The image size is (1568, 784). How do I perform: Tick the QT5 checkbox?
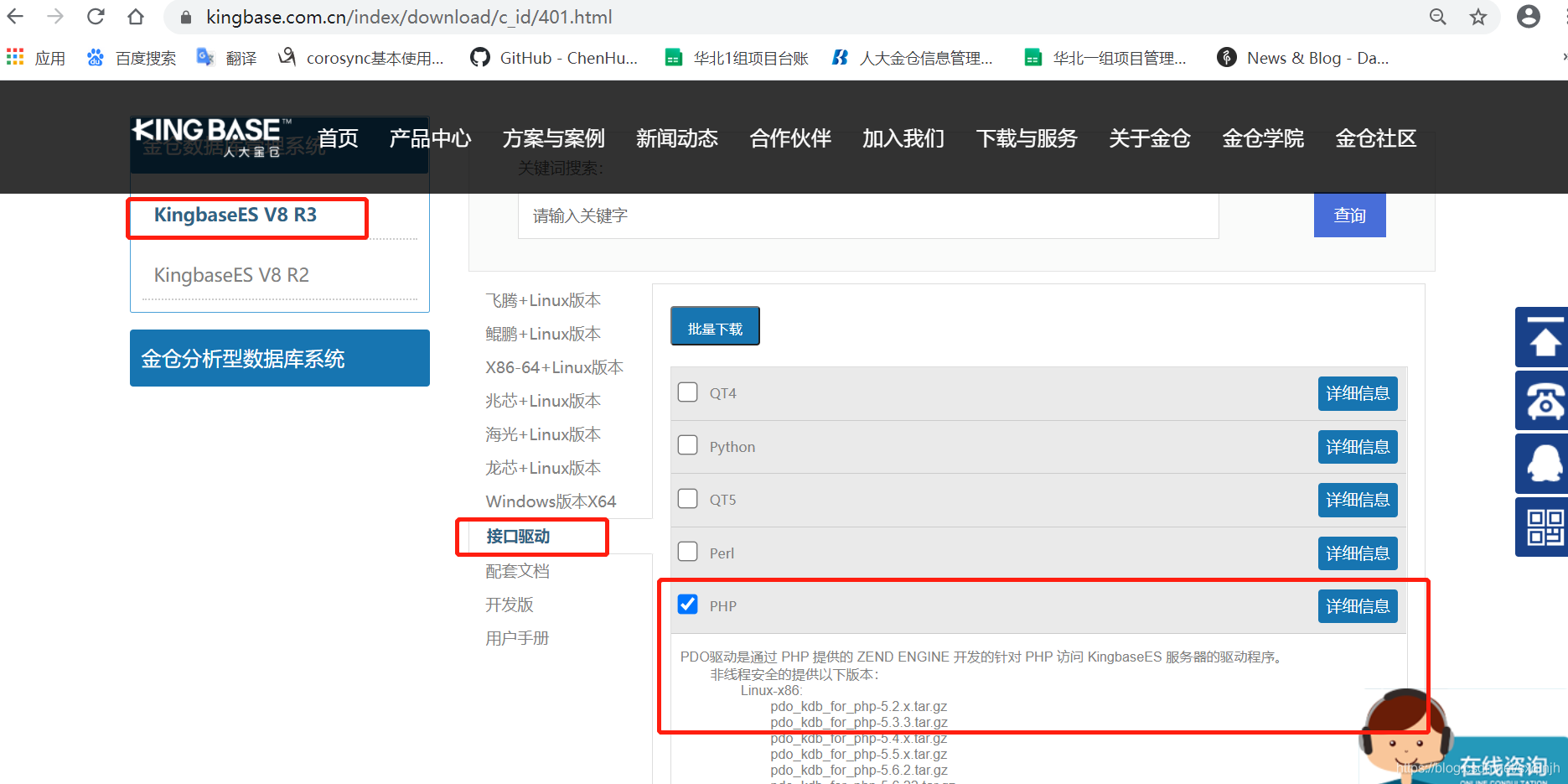pos(687,499)
